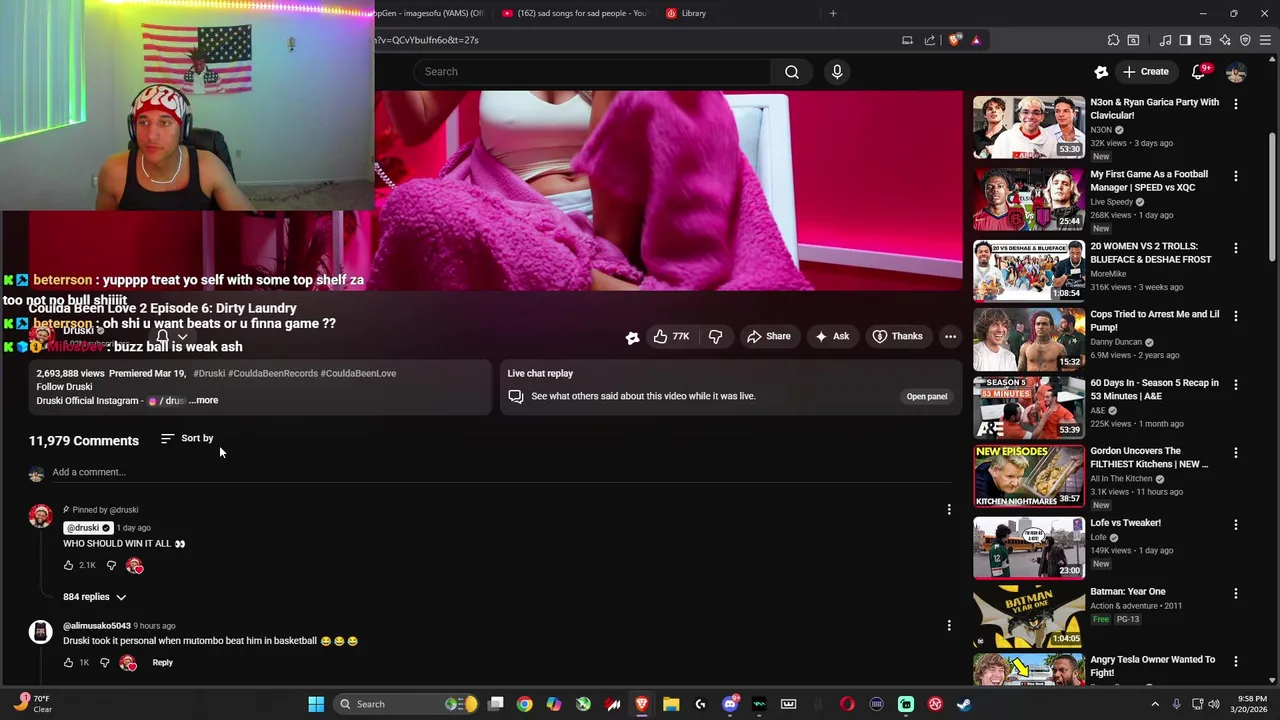Click the Create button

[1146, 72]
